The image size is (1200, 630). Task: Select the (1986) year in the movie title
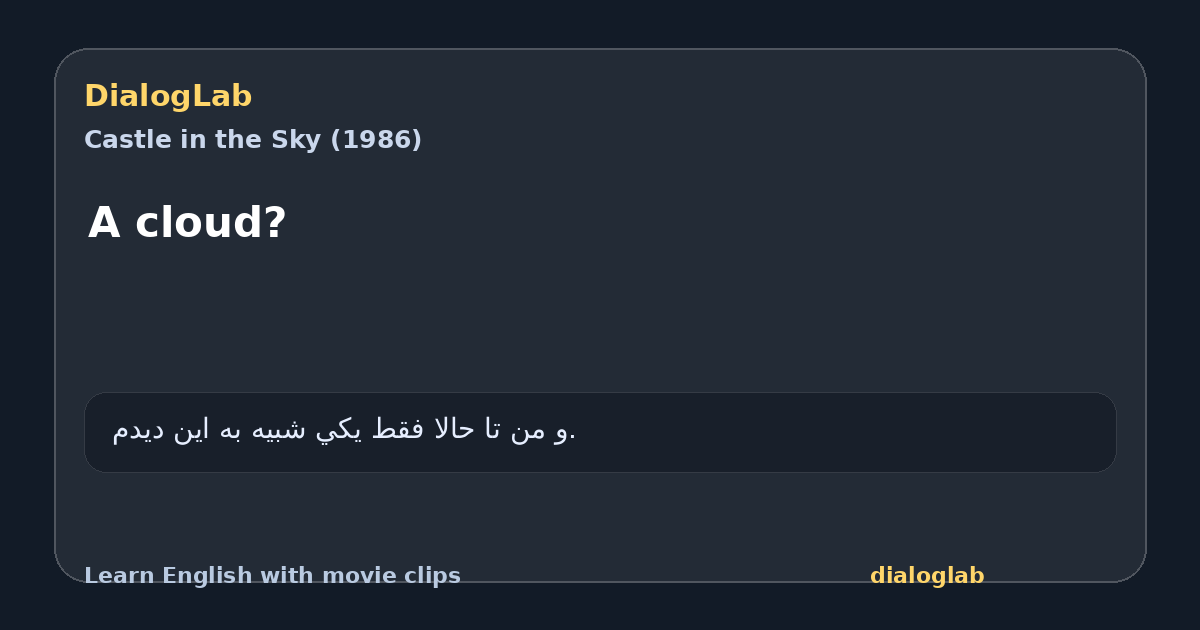click(375, 140)
